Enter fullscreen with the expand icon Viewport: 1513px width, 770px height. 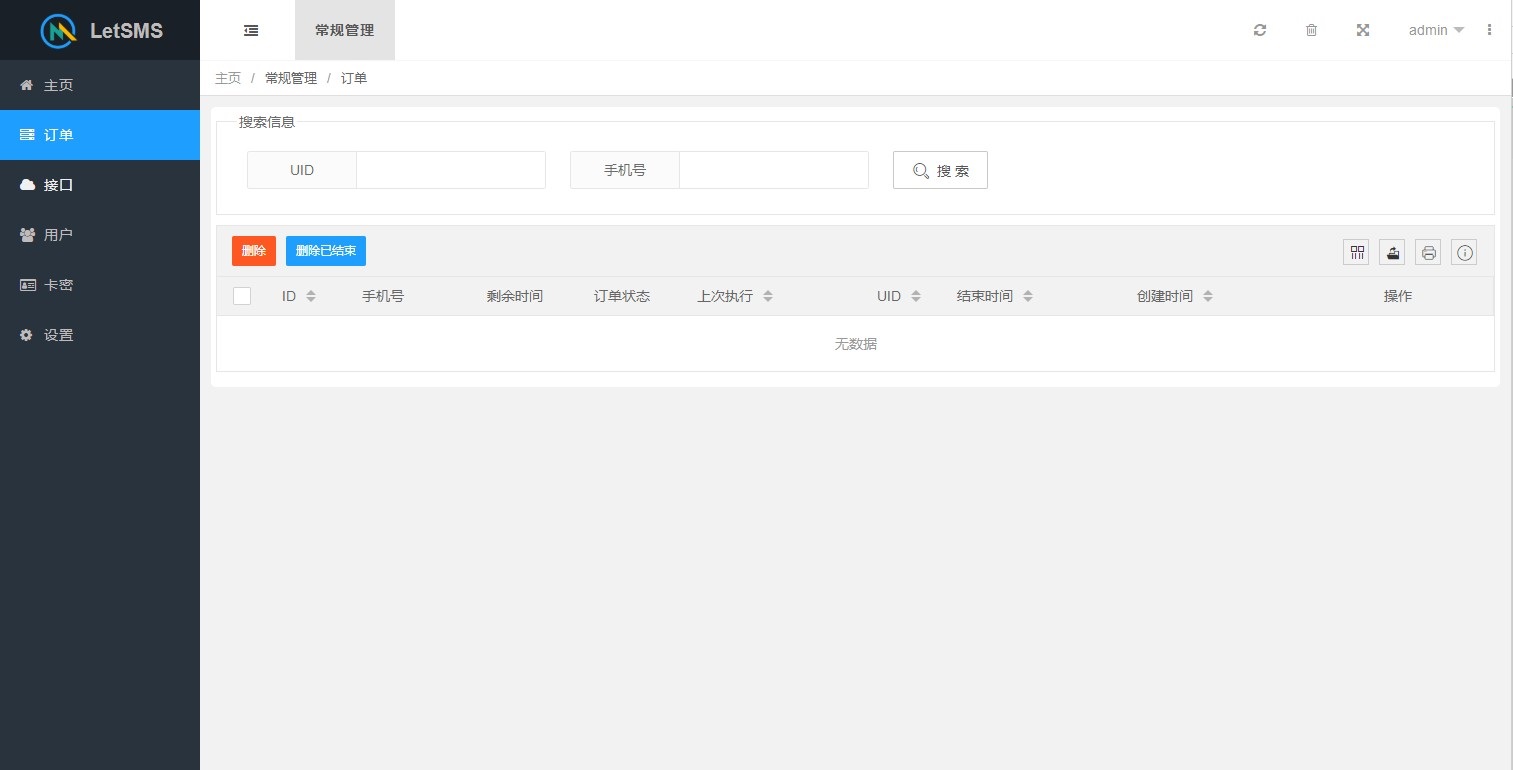[x=1363, y=30]
